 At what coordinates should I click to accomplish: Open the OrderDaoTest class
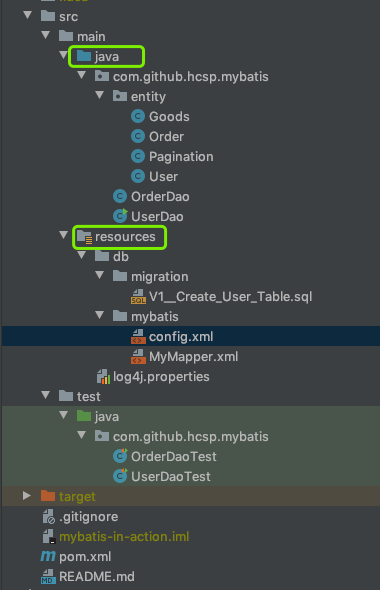173,456
